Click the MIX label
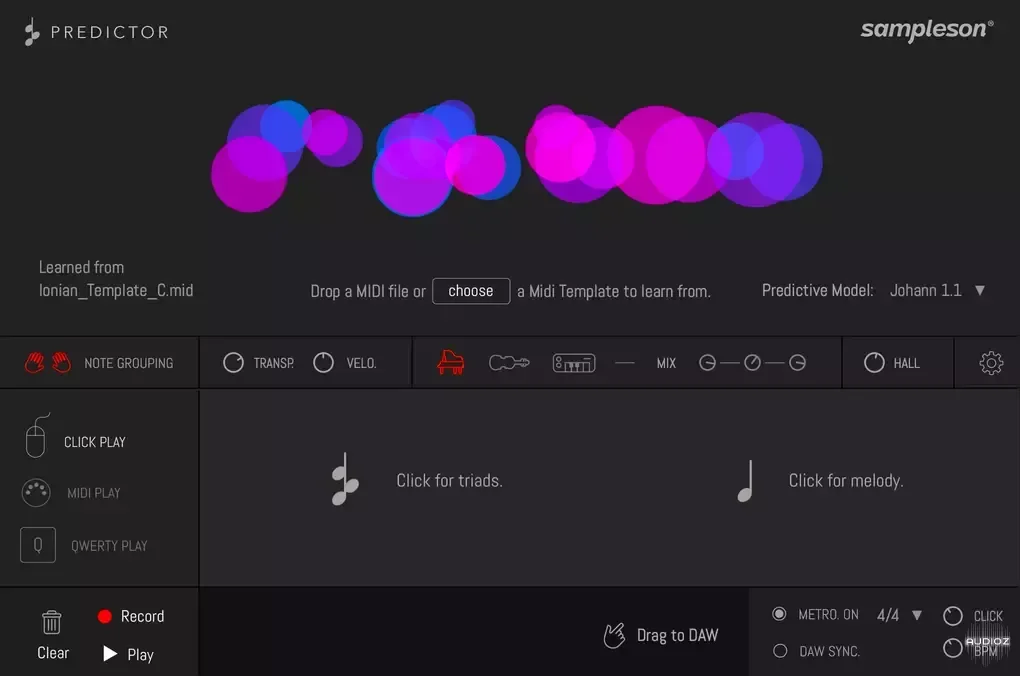Image resolution: width=1020 pixels, height=676 pixels. 666,363
